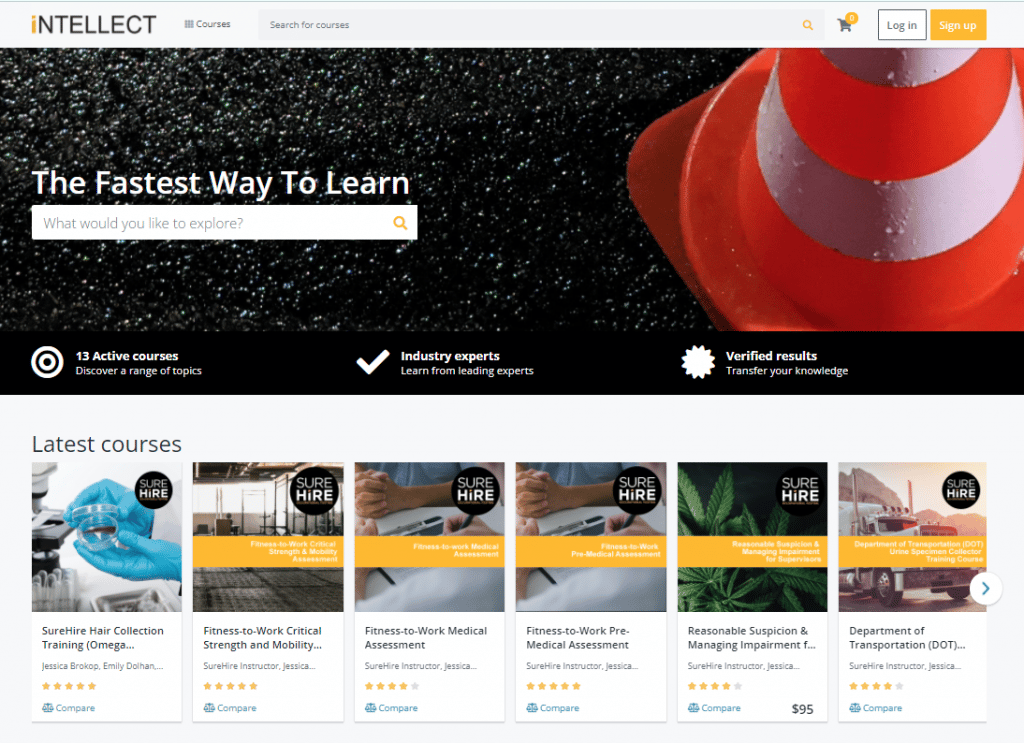
Task: Open the Fitness-to-Work Pre-Medical Assessment title link
Action: coord(577,638)
